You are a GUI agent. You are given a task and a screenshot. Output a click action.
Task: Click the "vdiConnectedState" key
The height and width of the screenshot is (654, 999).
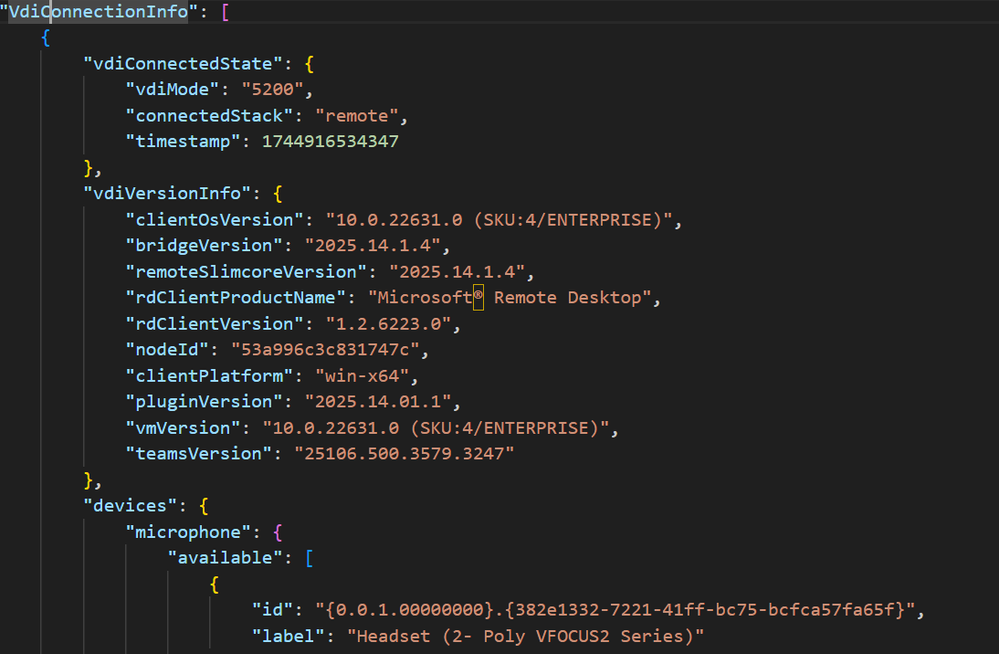point(183,64)
